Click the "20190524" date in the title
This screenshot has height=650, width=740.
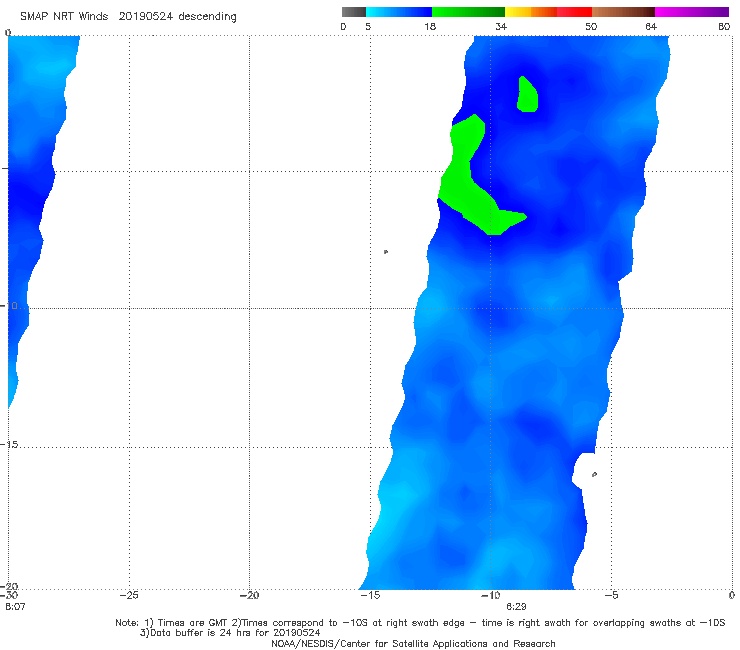(x=145, y=17)
